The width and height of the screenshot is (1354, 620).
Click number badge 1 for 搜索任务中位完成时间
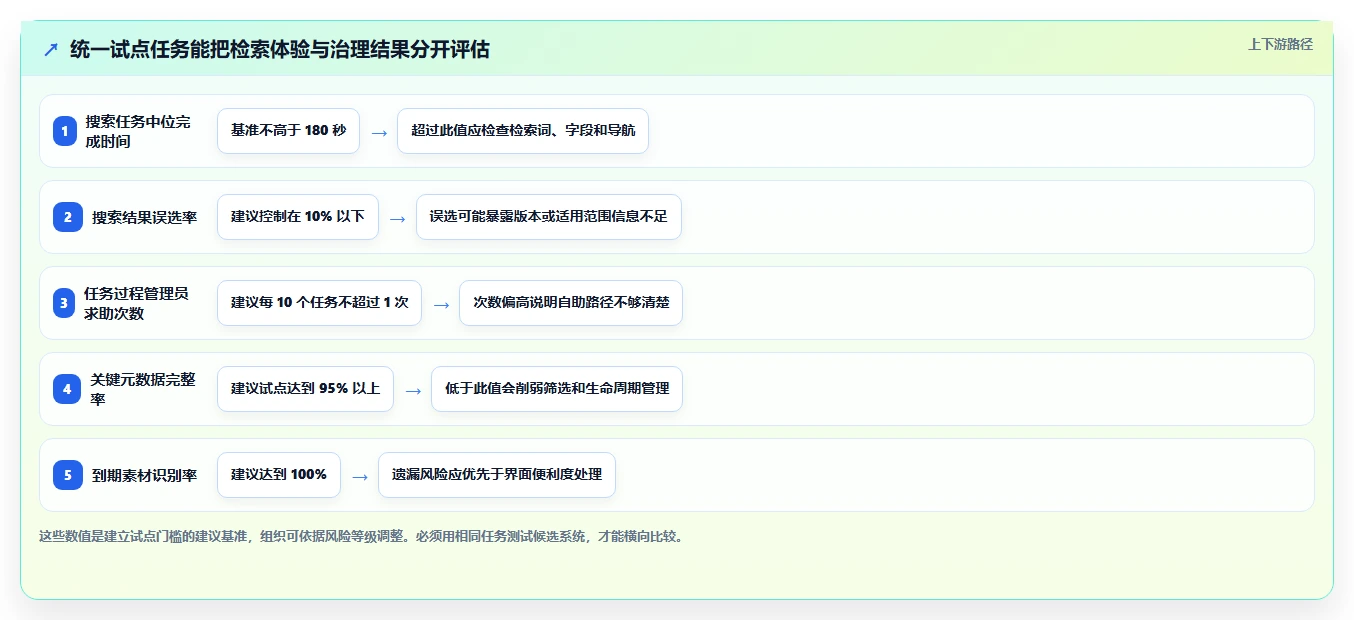tap(65, 131)
